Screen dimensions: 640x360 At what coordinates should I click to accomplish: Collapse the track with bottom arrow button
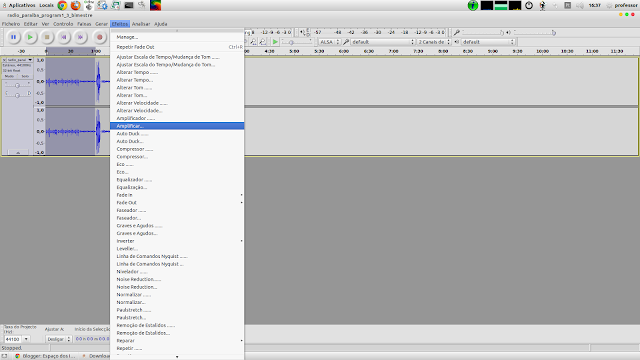(x=18, y=152)
